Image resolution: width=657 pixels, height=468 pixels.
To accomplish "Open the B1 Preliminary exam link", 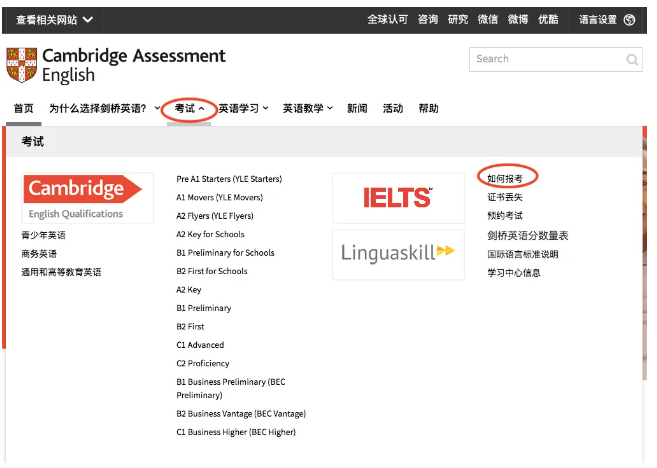I will point(204,308).
